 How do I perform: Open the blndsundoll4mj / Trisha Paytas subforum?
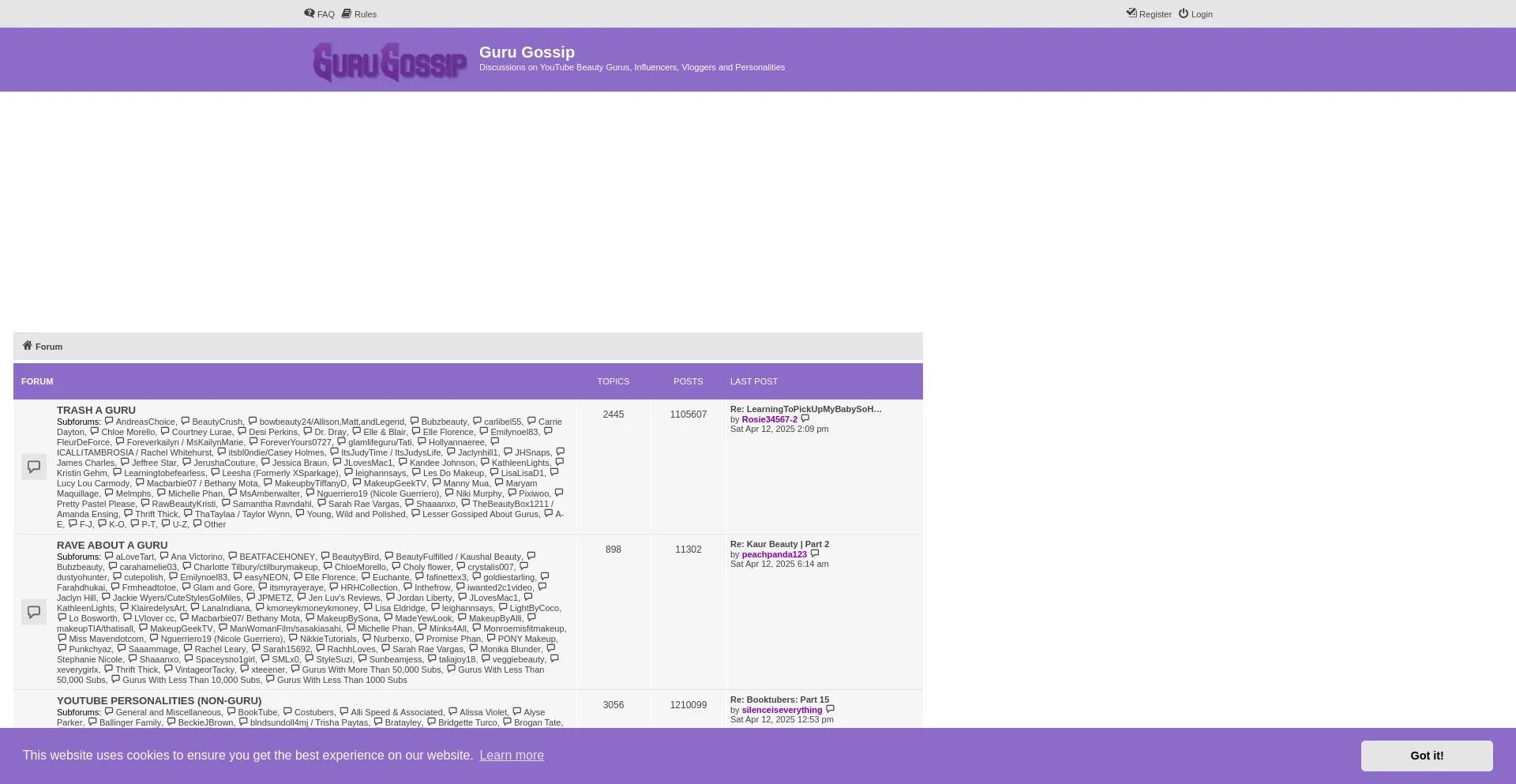coord(310,722)
